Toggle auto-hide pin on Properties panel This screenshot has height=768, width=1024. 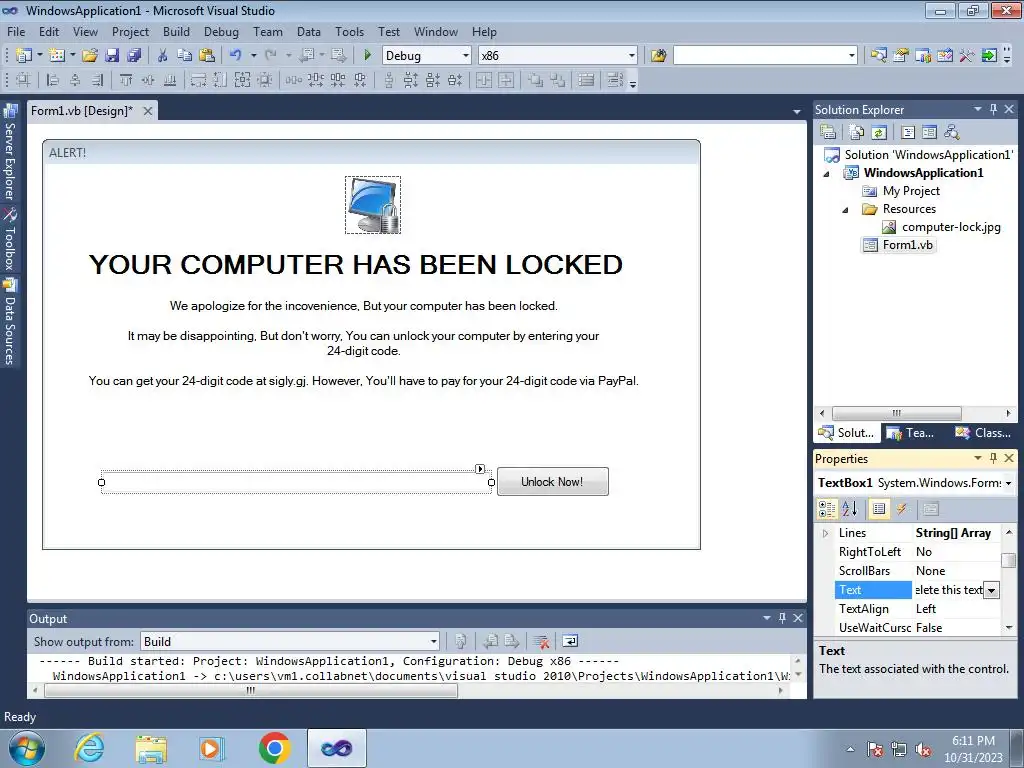[993, 458]
